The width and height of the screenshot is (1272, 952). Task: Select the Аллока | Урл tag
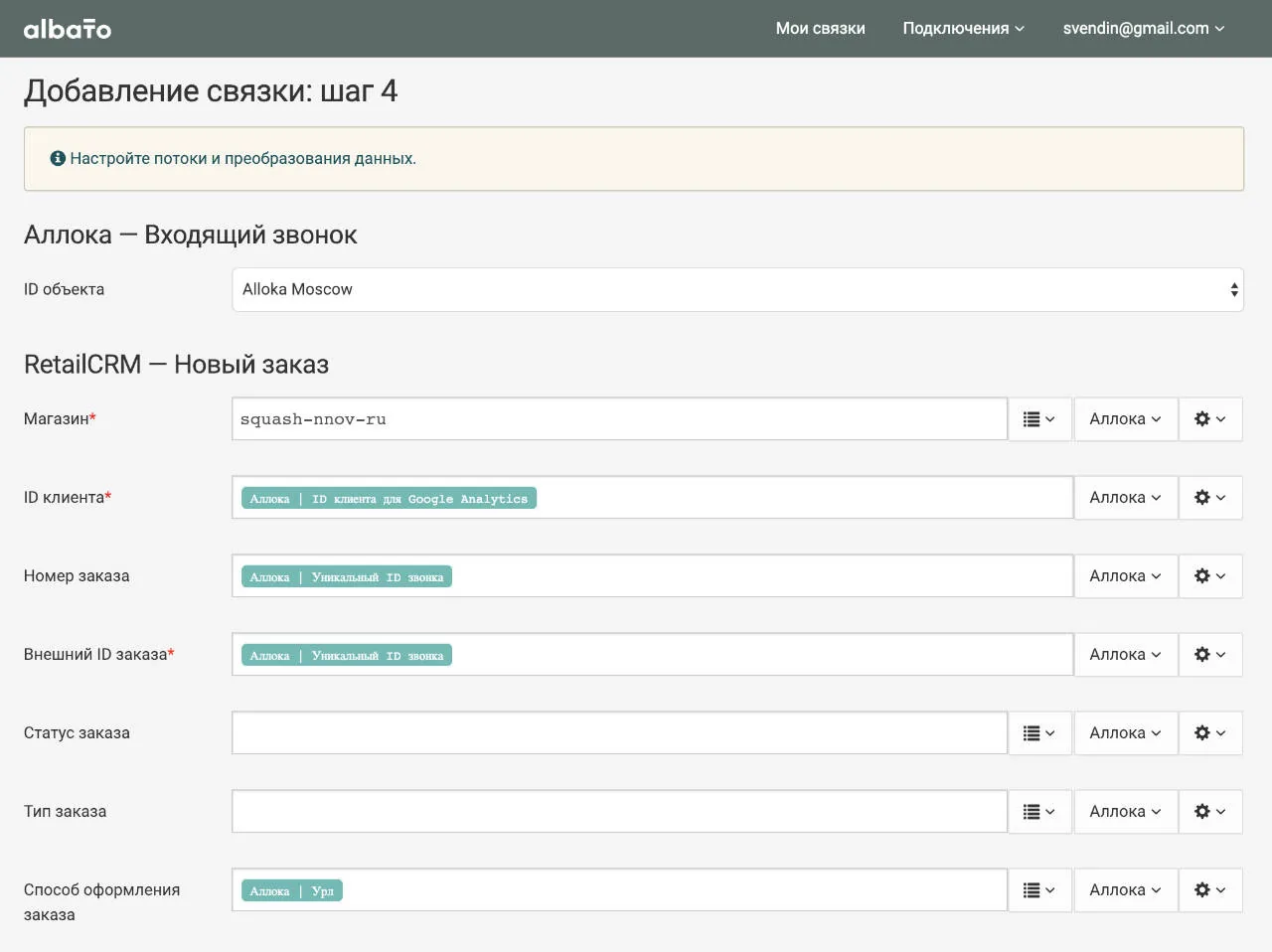292,891
